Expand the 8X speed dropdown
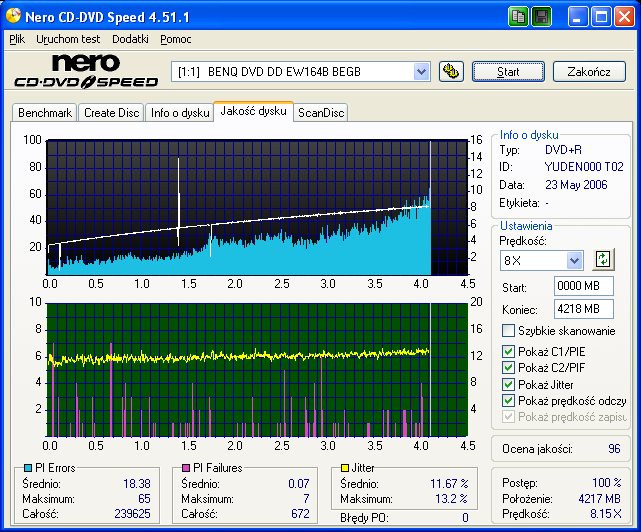The image size is (641, 532). pyautogui.click(x=574, y=260)
